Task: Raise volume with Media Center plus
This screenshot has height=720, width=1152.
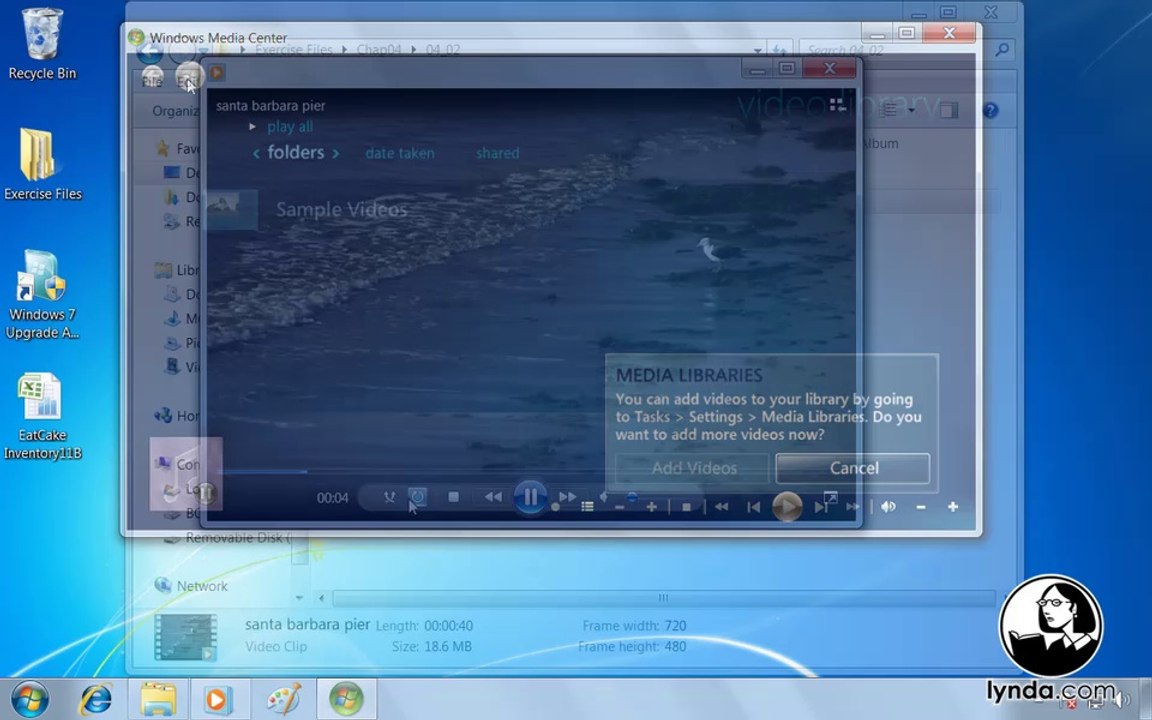Action: [x=953, y=507]
